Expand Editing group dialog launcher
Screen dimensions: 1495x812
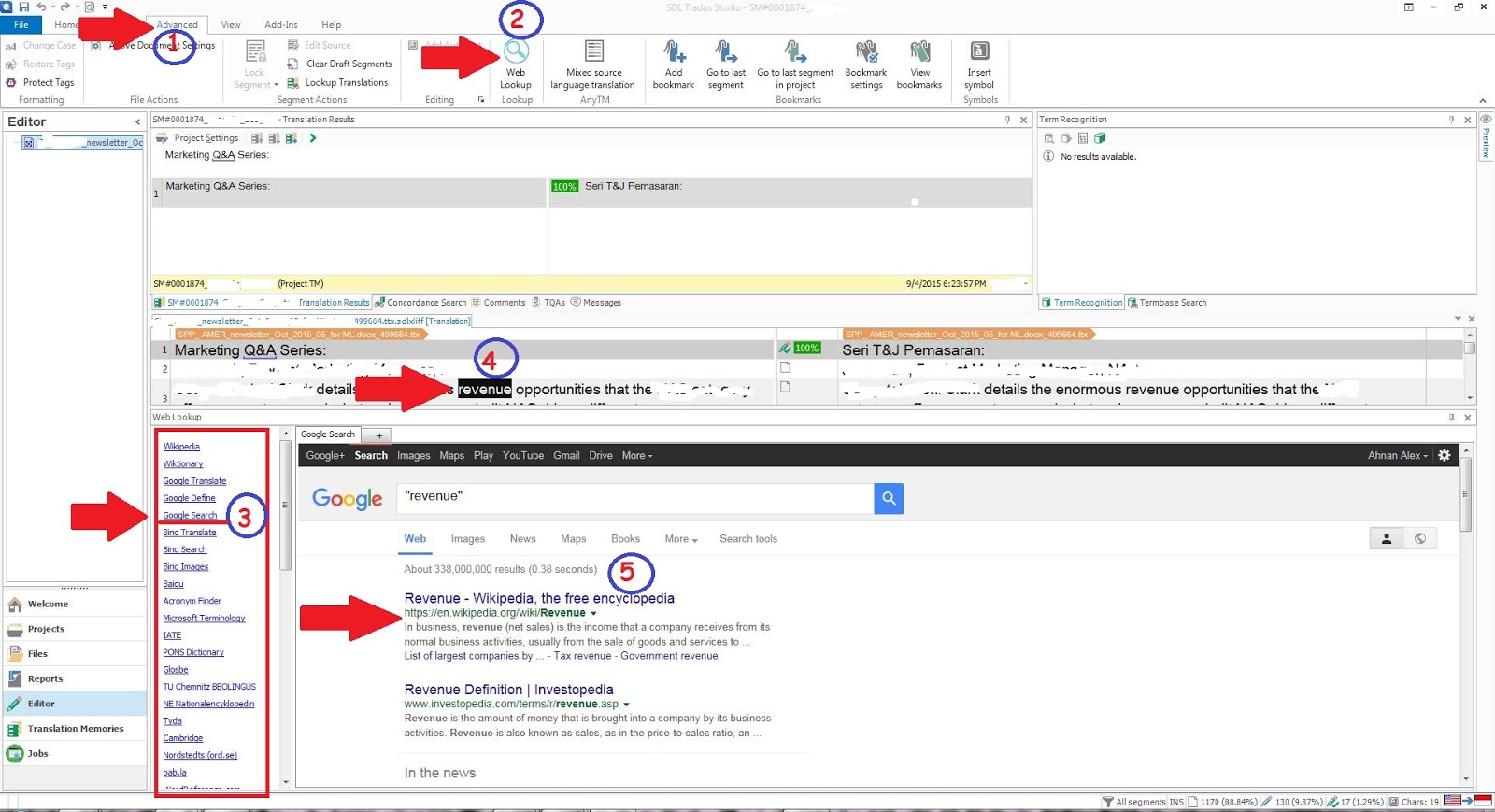tap(481, 100)
